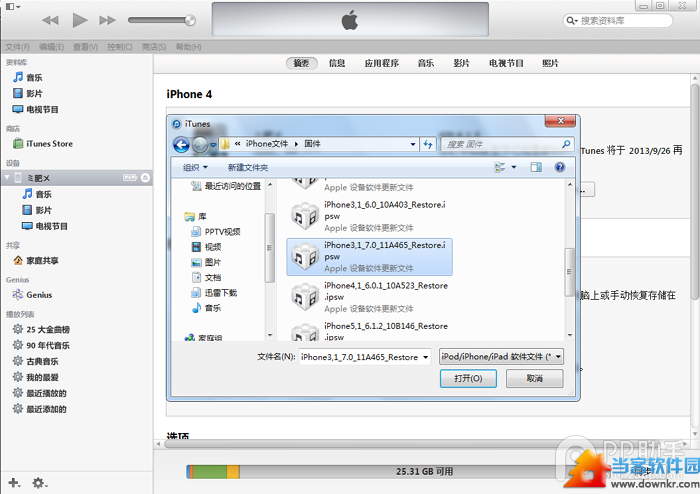
Task: Select 影片 in the library sidebar
Action: 28,93
